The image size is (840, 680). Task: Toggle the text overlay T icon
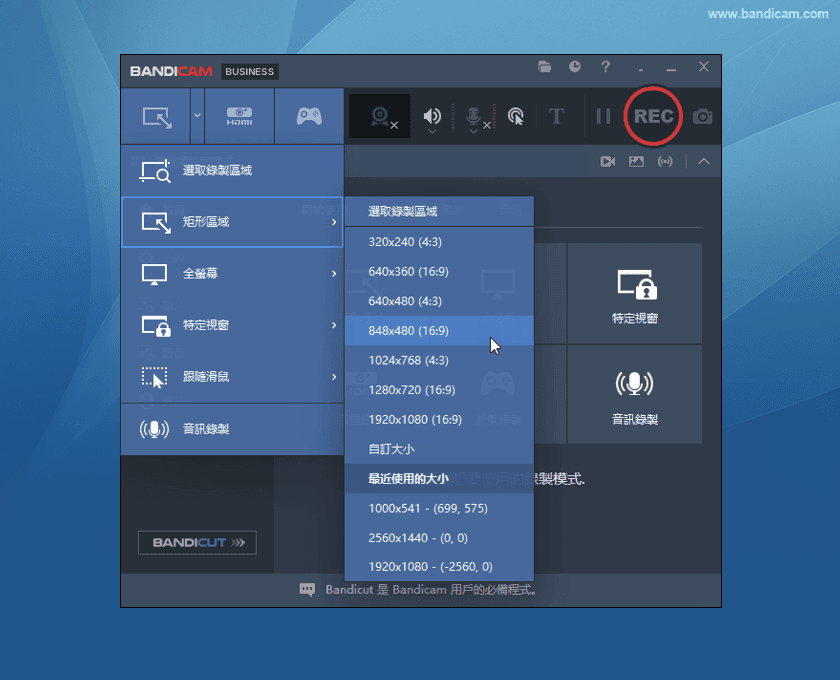tap(557, 116)
